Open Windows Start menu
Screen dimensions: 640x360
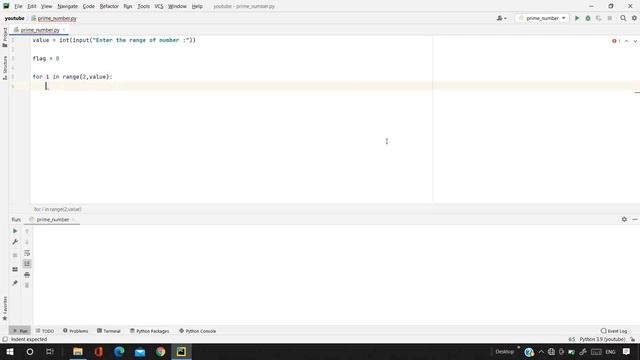click(x=10, y=352)
